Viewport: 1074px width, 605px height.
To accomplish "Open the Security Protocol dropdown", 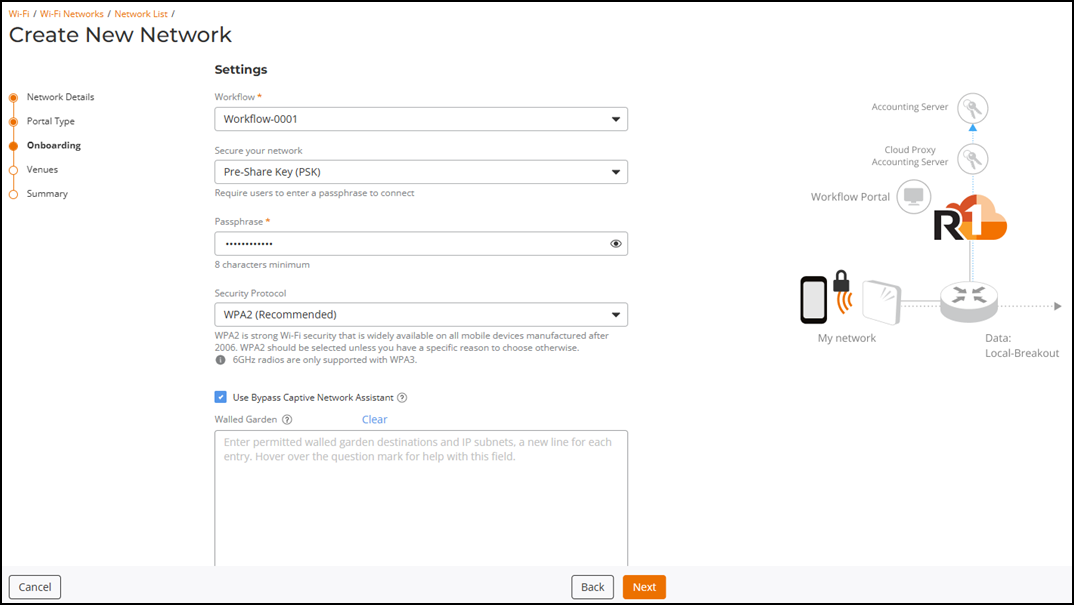I will [421, 315].
